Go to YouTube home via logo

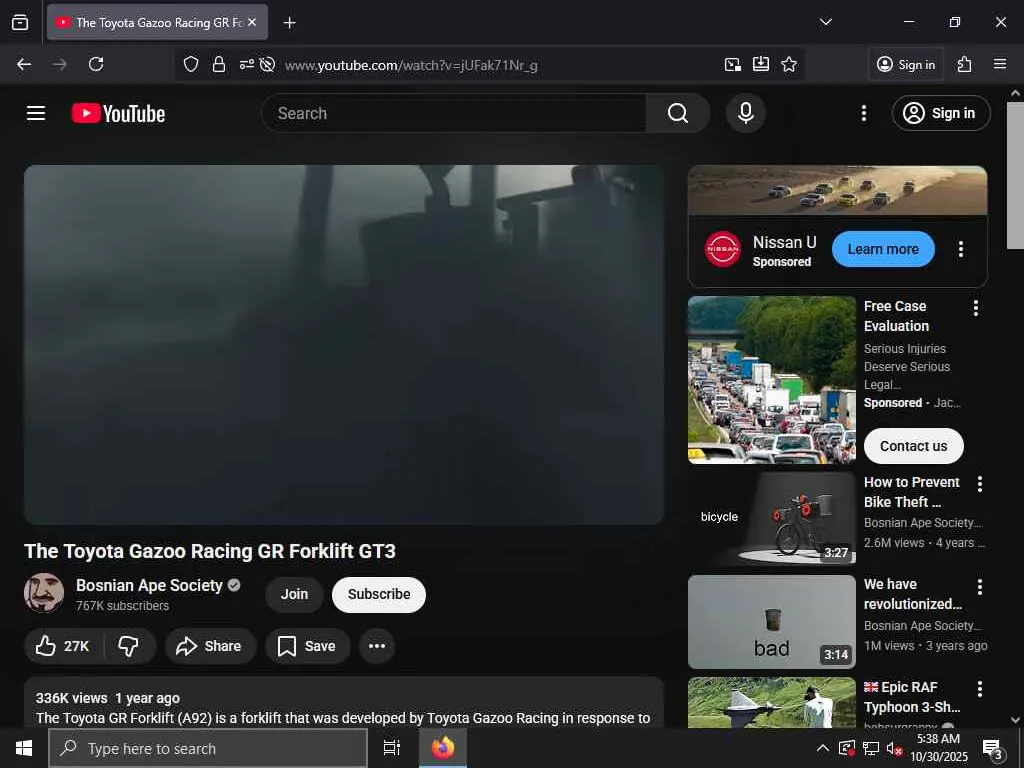tap(118, 113)
